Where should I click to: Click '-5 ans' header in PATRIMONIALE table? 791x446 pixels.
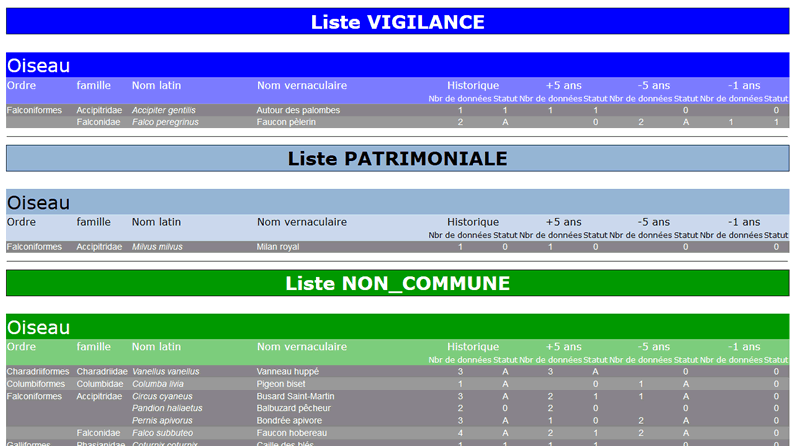(654, 222)
